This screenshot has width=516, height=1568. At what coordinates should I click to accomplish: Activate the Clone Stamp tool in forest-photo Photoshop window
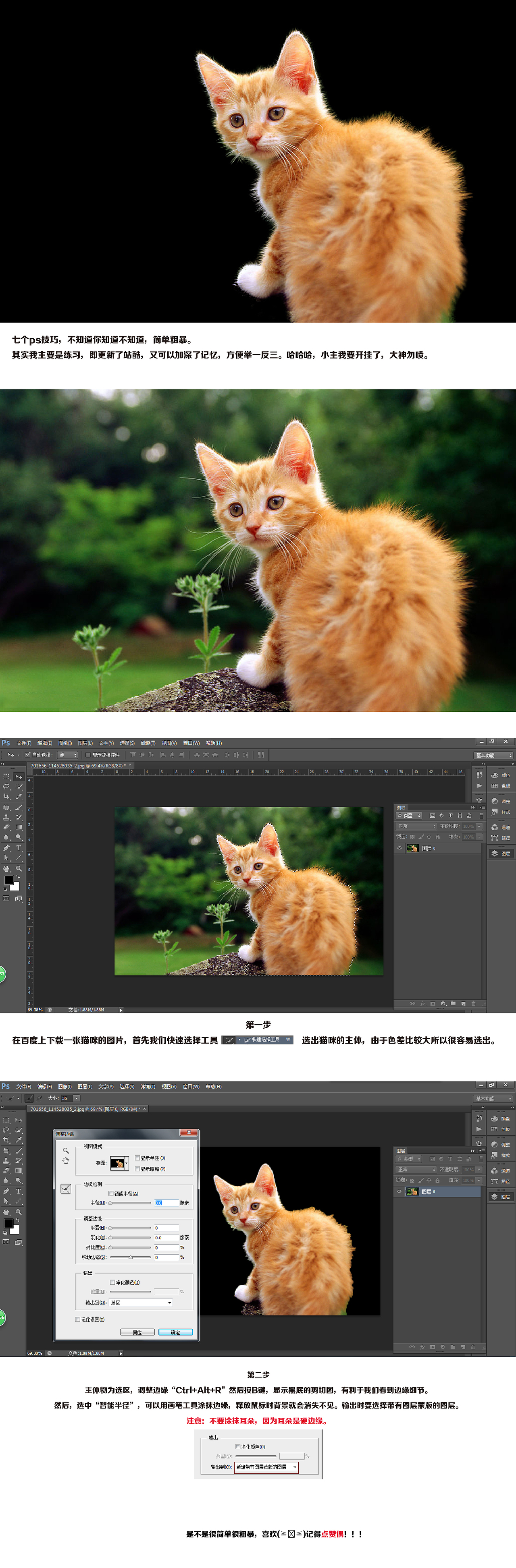pyautogui.click(x=7, y=818)
